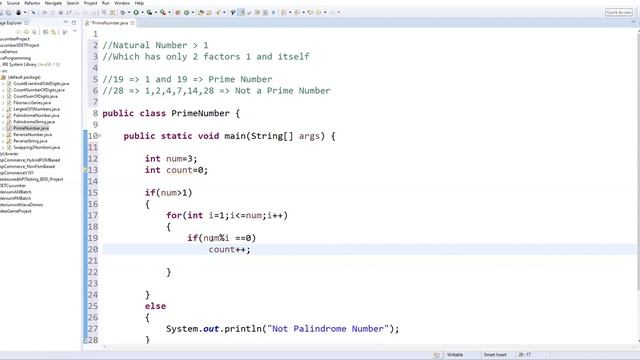
Task: Select the JRE System Library node
Action: click(x=31, y=64)
